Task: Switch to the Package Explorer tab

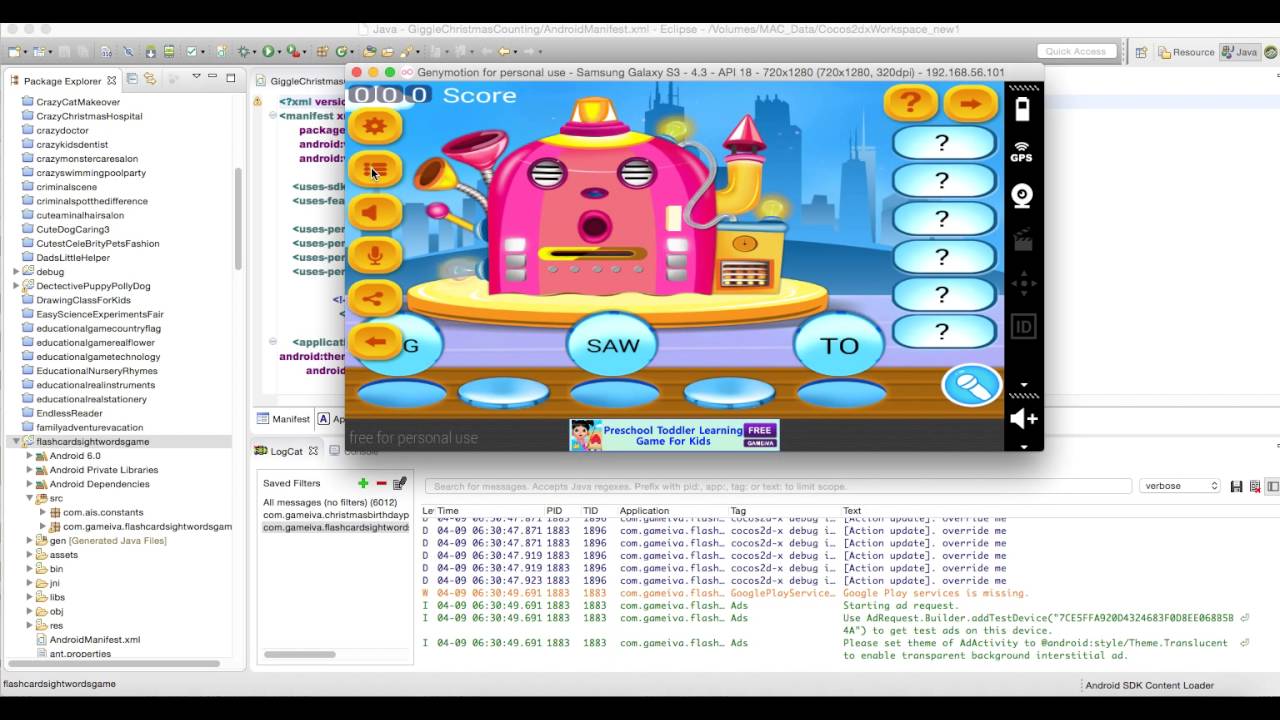Action: (x=61, y=80)
